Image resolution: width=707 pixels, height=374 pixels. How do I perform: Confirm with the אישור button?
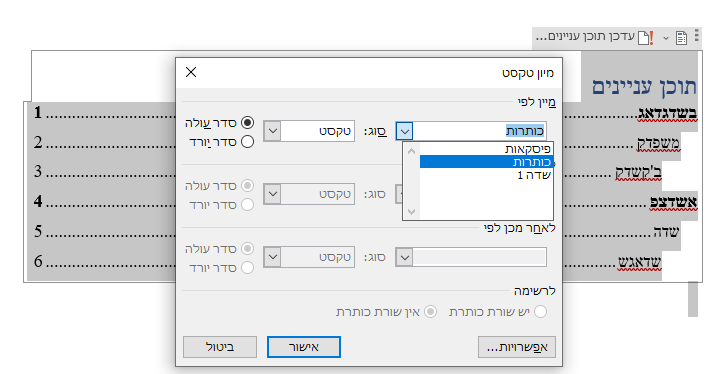pos(304,347)
